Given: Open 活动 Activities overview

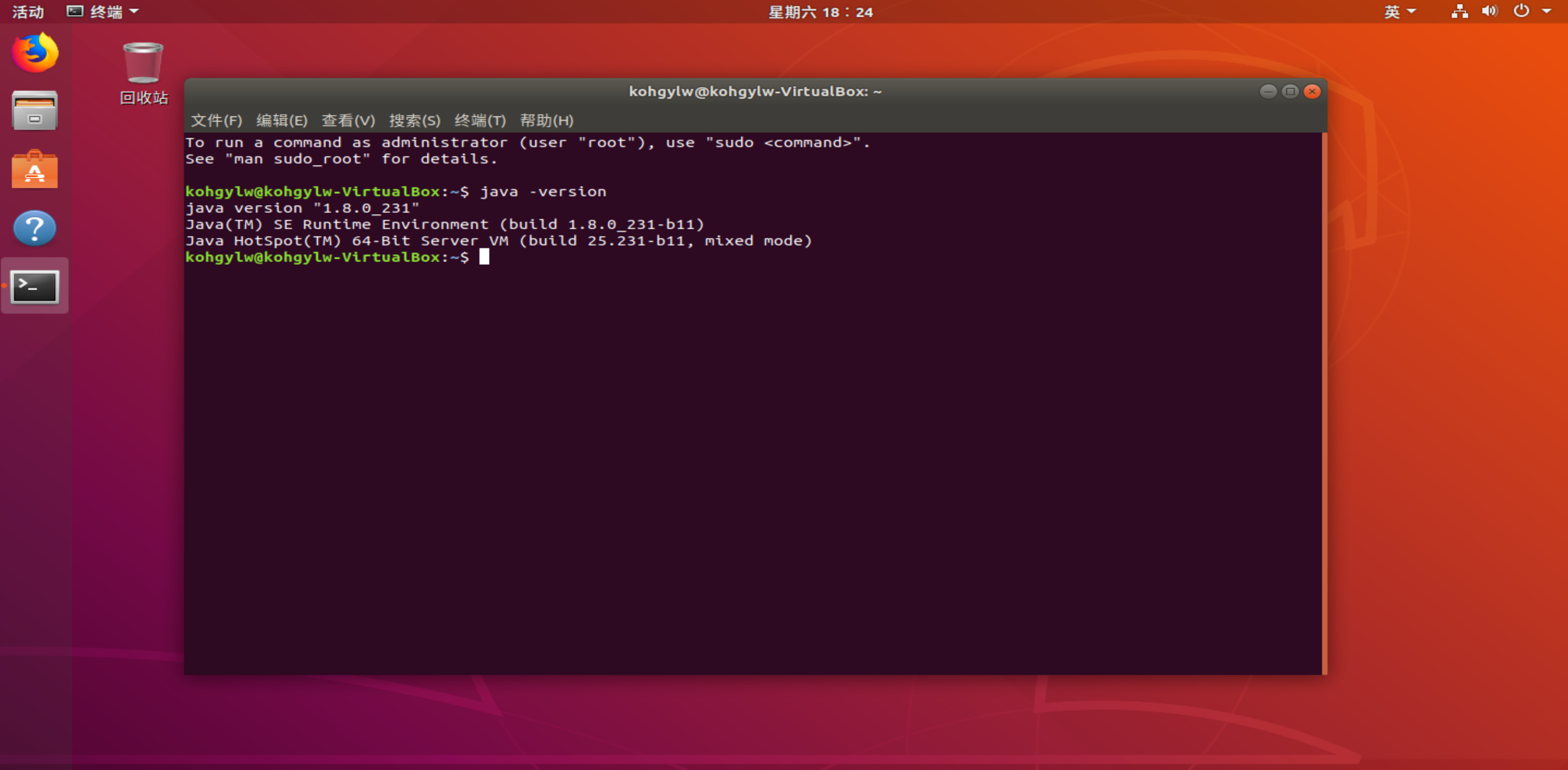Looking at the screenshot, I should [x=28, y=11].
